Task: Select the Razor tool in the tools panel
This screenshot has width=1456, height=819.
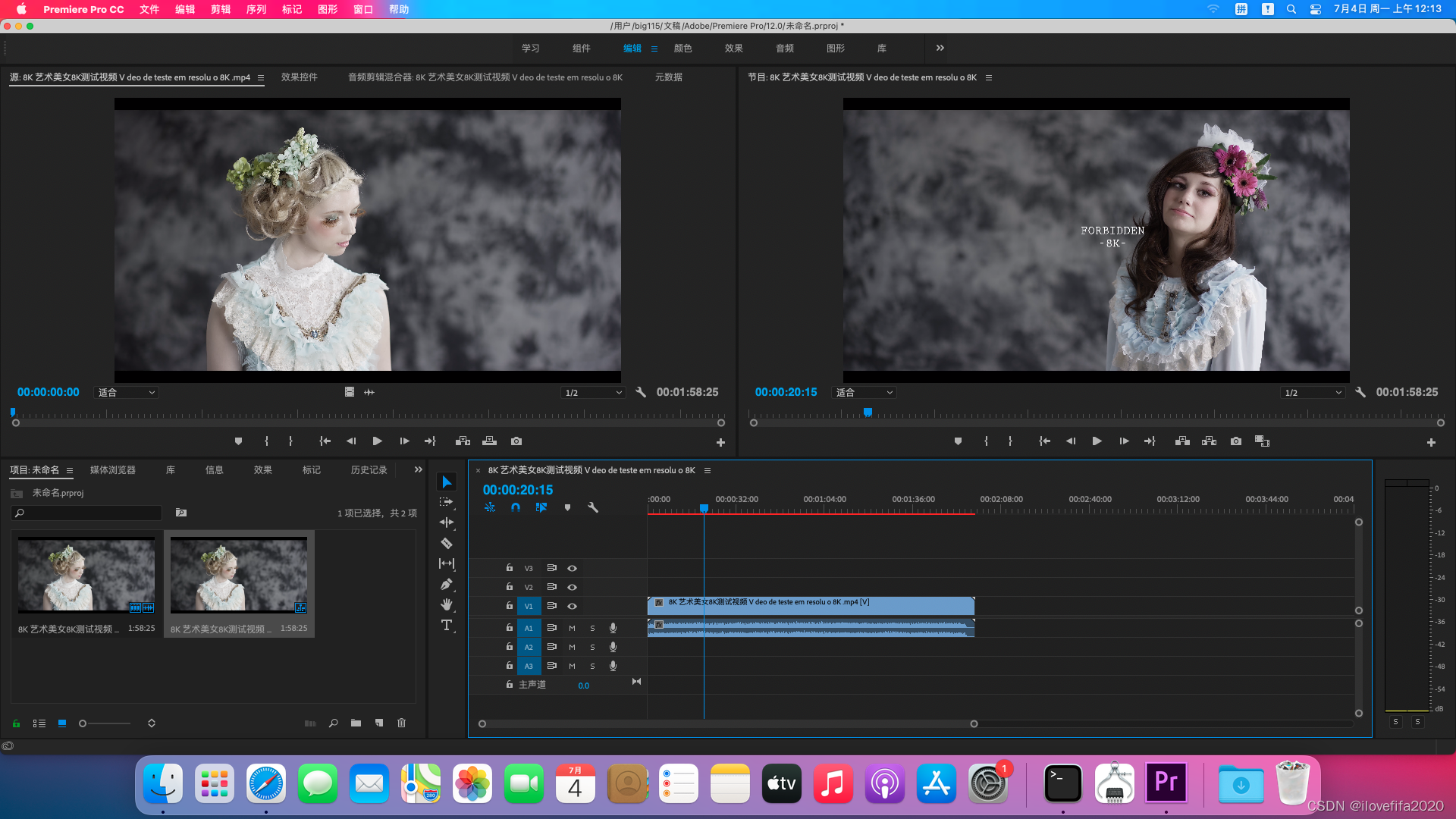Action: click(447, 543)
